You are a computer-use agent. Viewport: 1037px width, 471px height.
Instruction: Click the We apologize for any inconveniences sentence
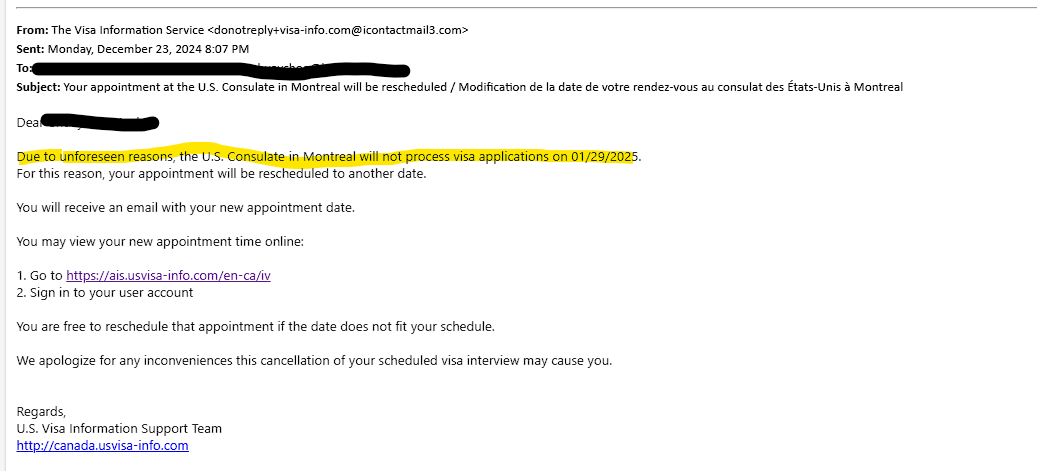(314, 361)
